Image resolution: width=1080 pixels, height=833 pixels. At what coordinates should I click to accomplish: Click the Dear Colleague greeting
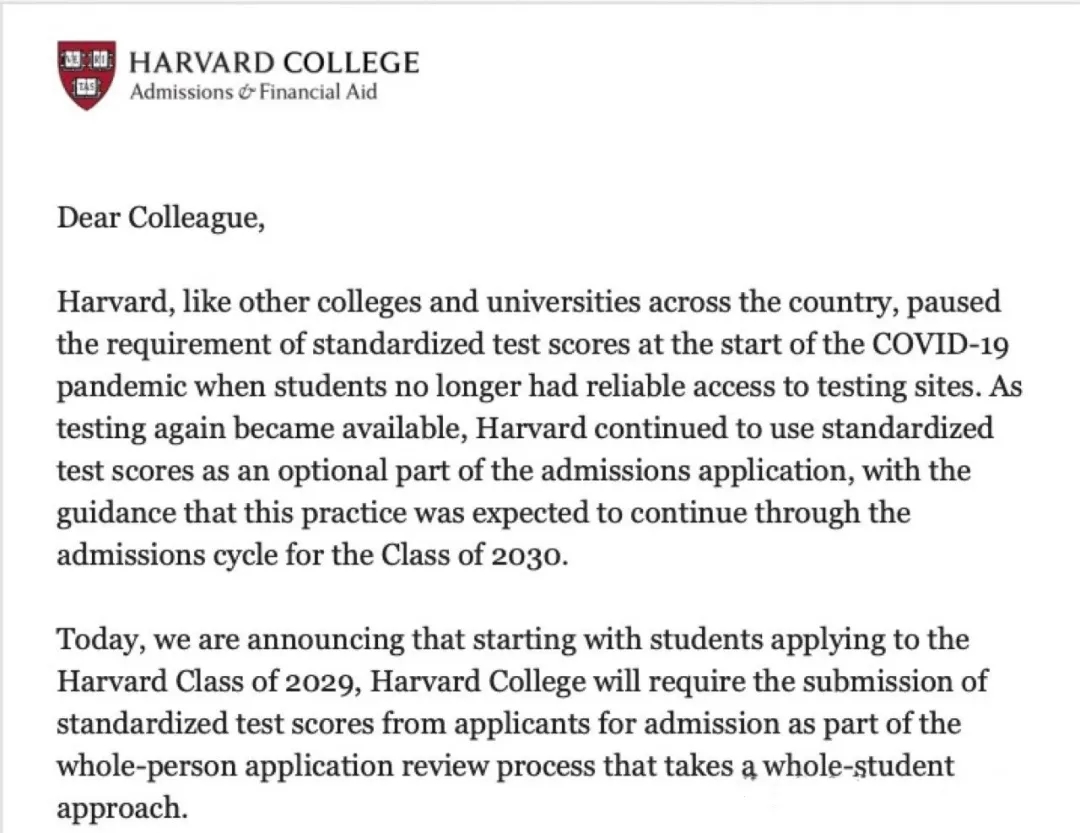160,218
